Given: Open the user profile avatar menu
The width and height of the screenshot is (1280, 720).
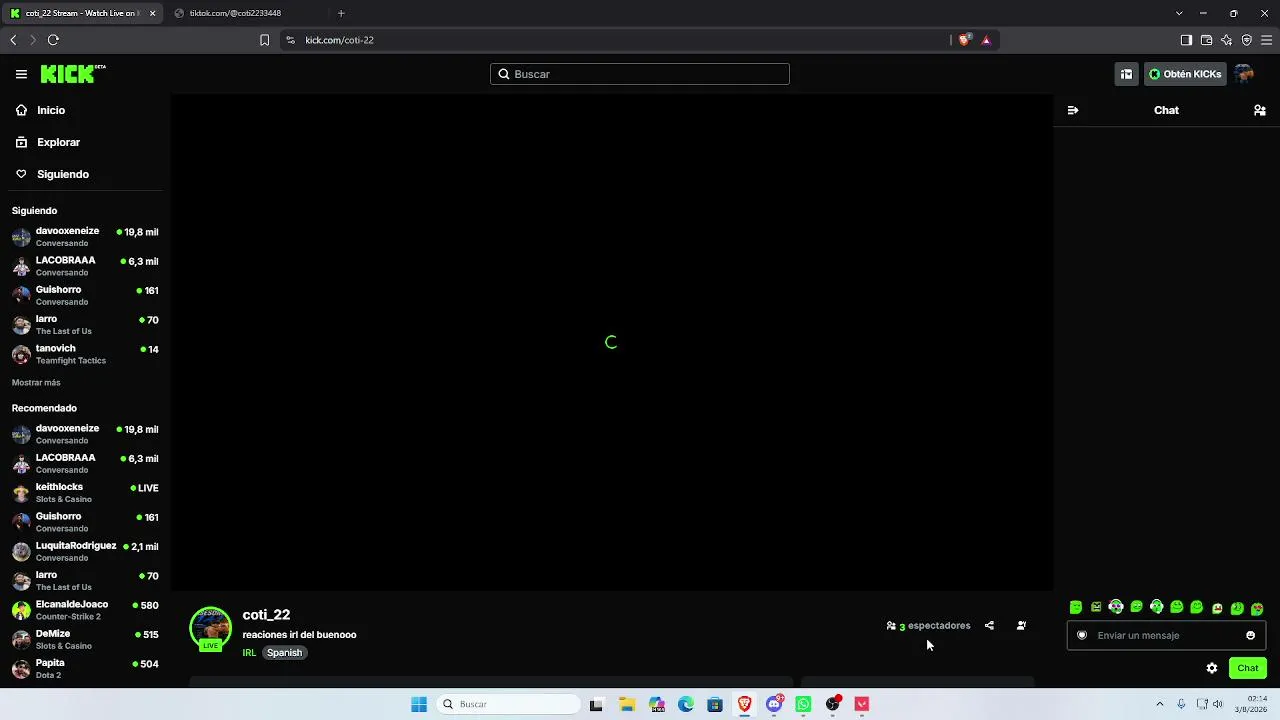Looking at the screenshot, I should (x=1244, y=74).
